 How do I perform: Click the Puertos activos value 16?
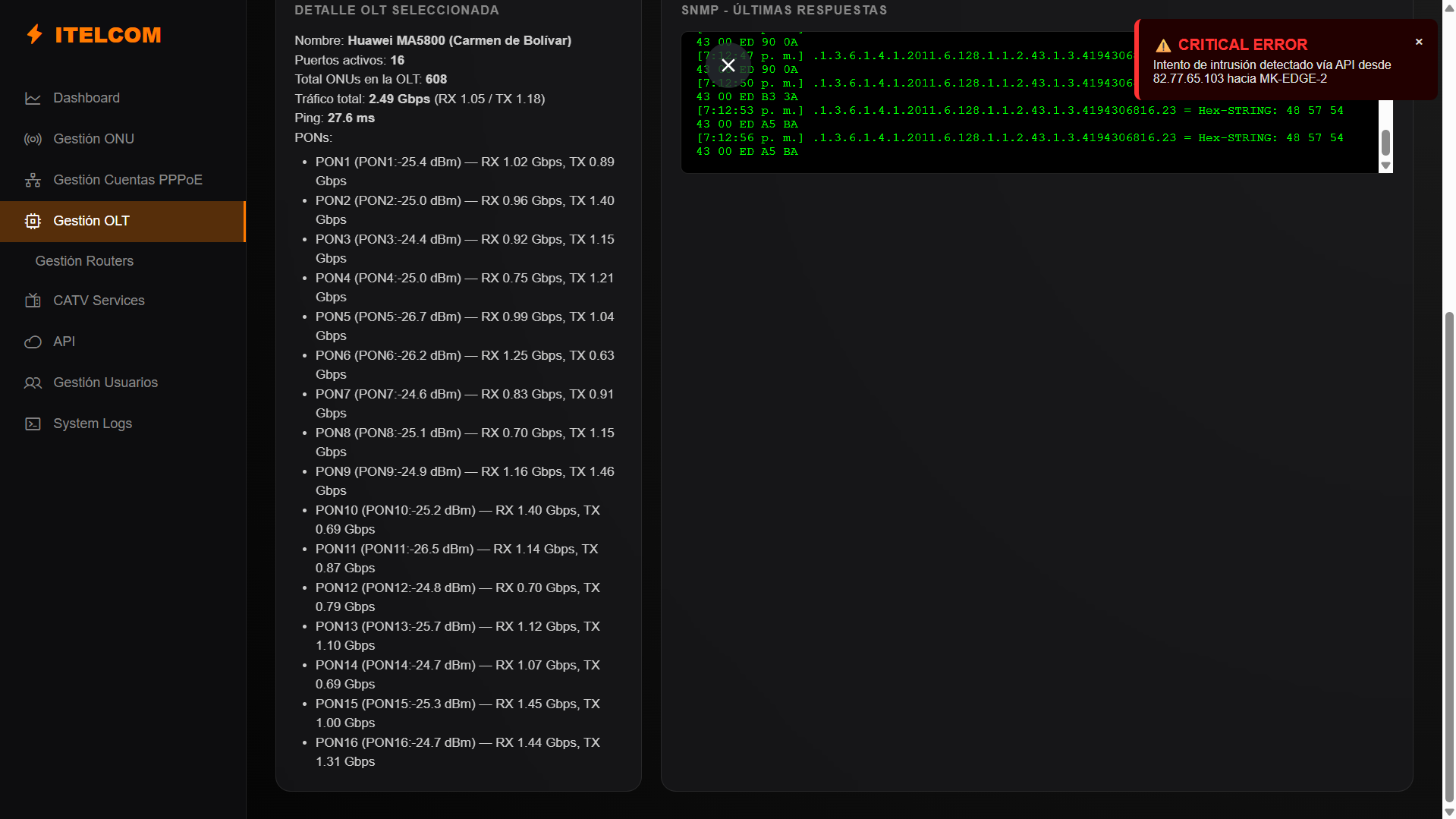pos(397,60)
